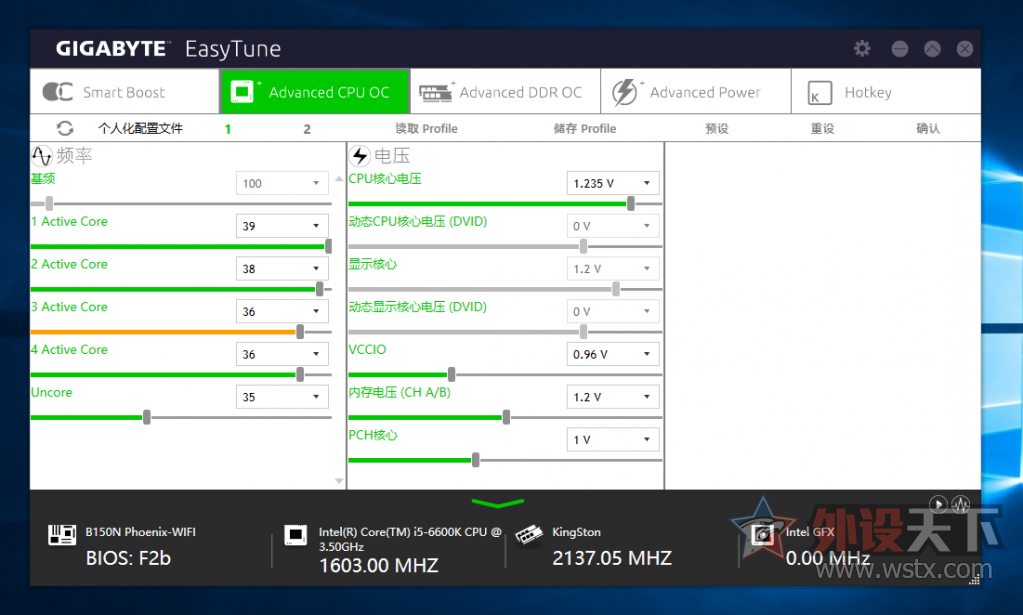The image size is (1023, 615).
Task: Open the Uncore ratio dropdown
Action: [282, 397]
